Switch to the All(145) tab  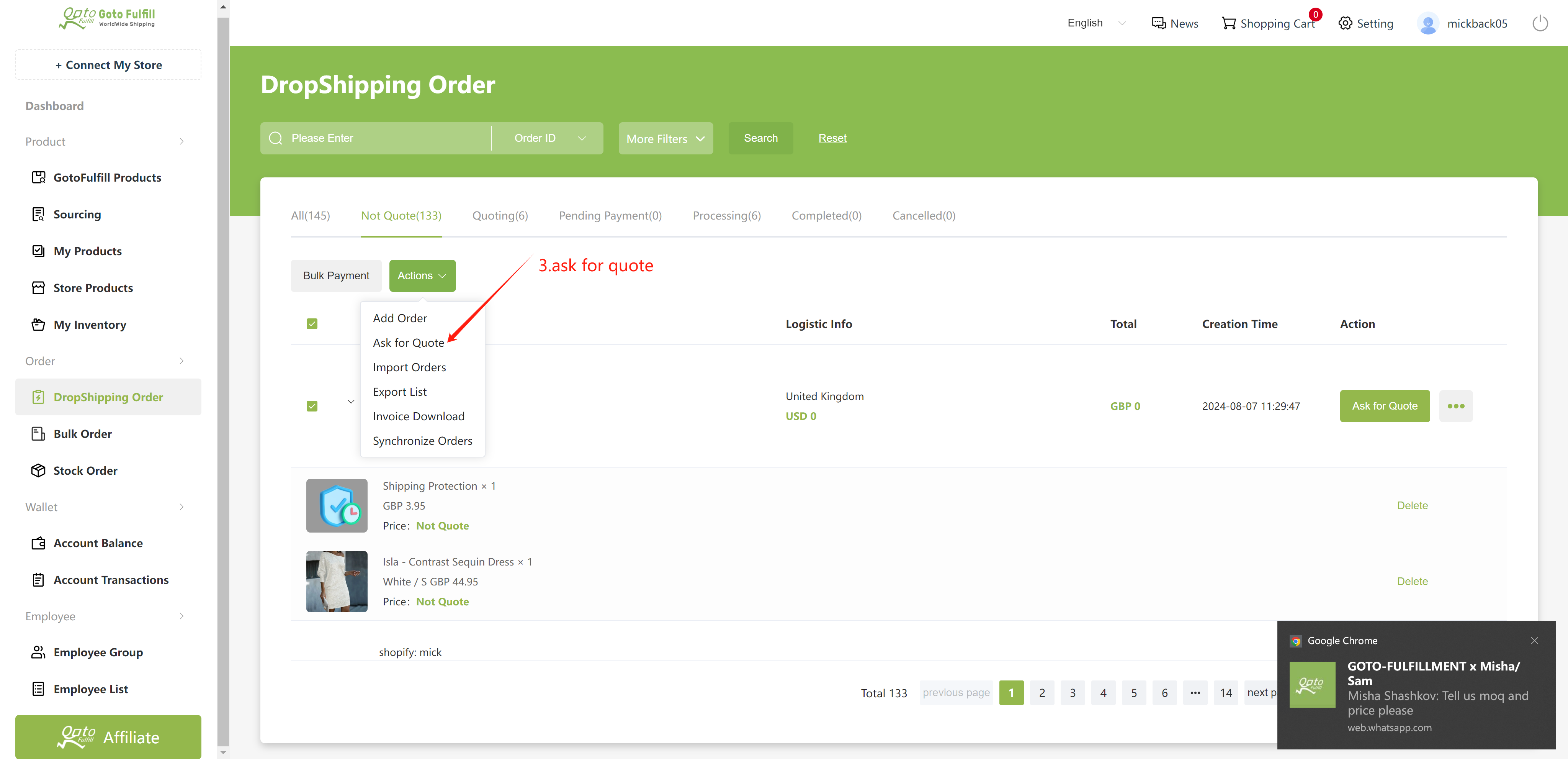click(311, 216)
